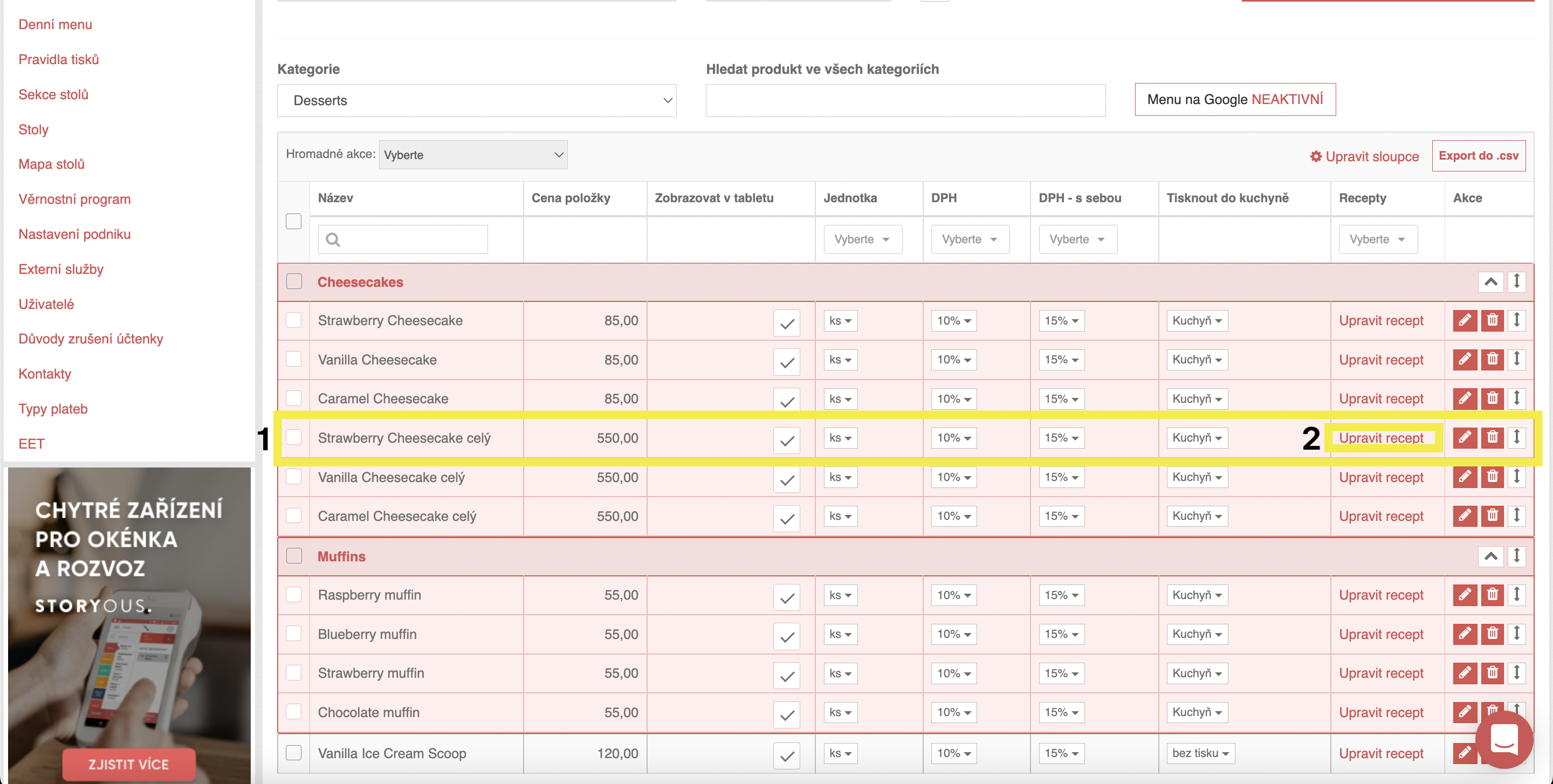
Task: Sort by Cena položky column header
Action: coord(571,198)
